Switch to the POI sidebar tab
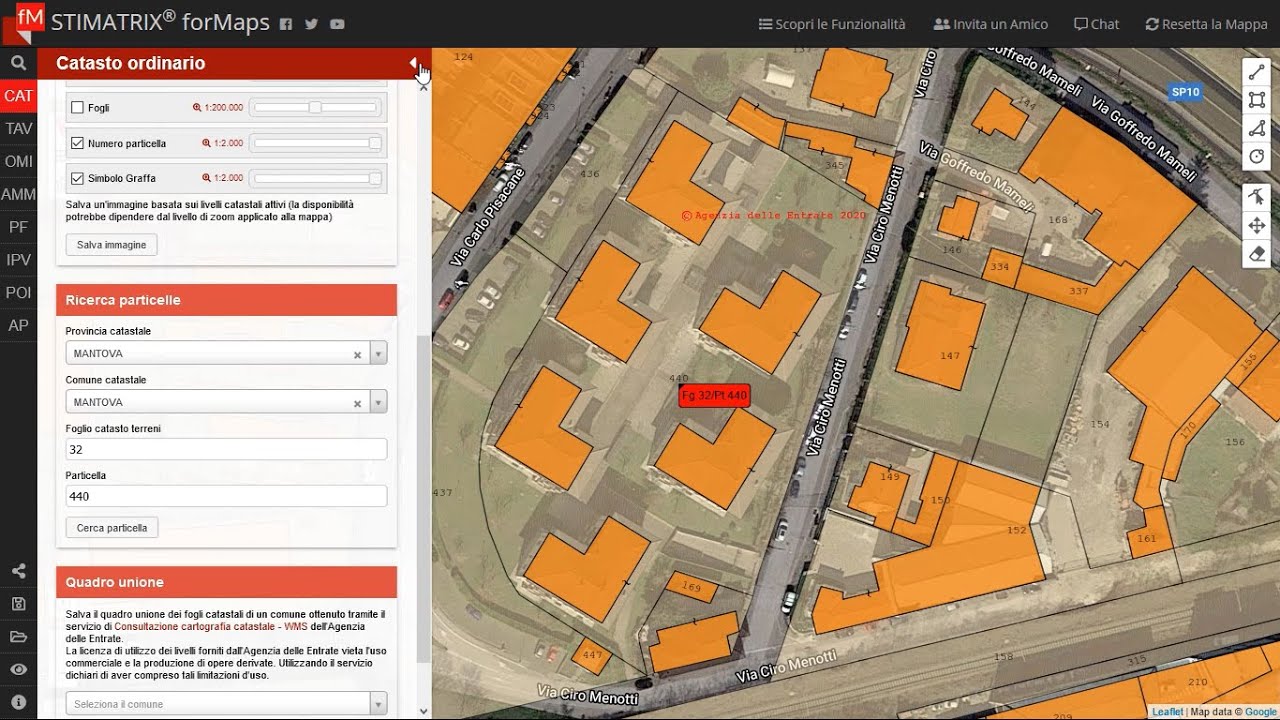 18,293
